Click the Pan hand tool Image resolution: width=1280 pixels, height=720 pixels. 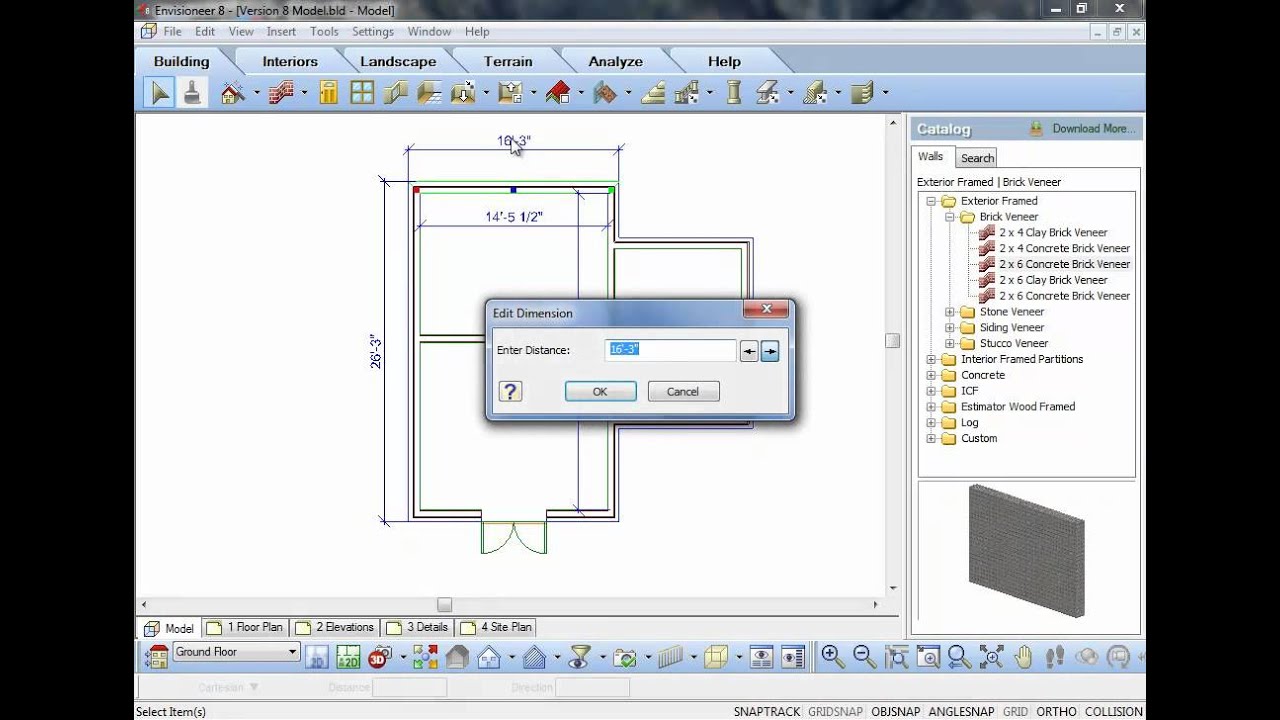tap(1023, 657)
